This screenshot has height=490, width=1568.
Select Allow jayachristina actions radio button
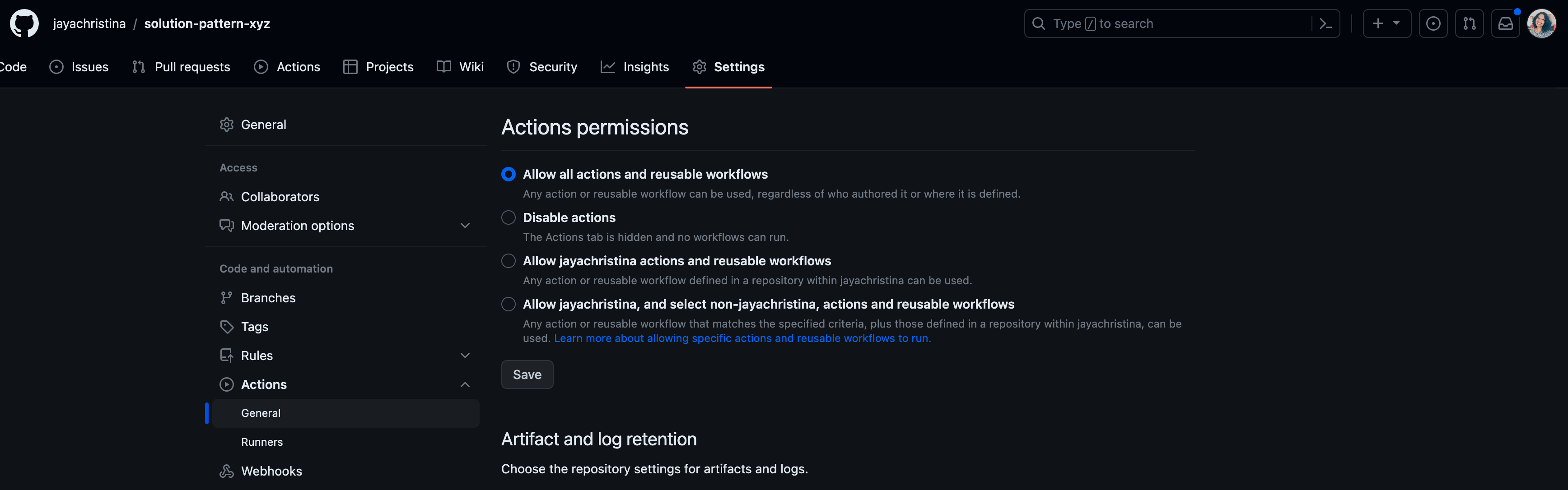(508, 261)
